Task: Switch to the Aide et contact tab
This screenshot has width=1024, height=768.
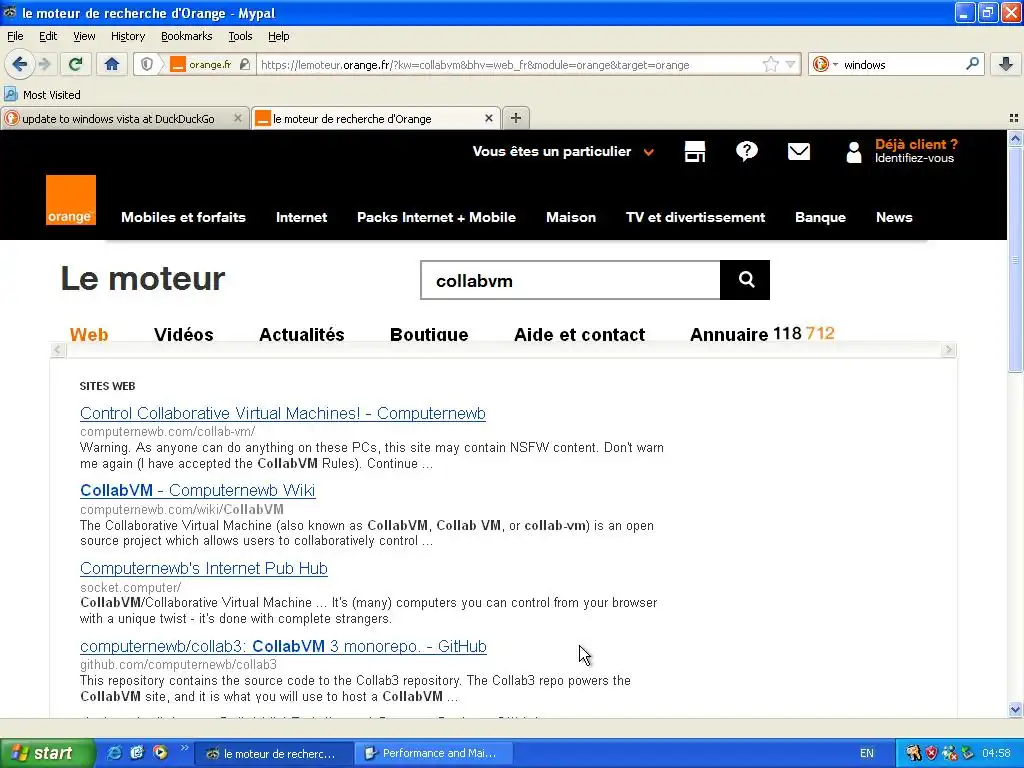Action: 579,334
